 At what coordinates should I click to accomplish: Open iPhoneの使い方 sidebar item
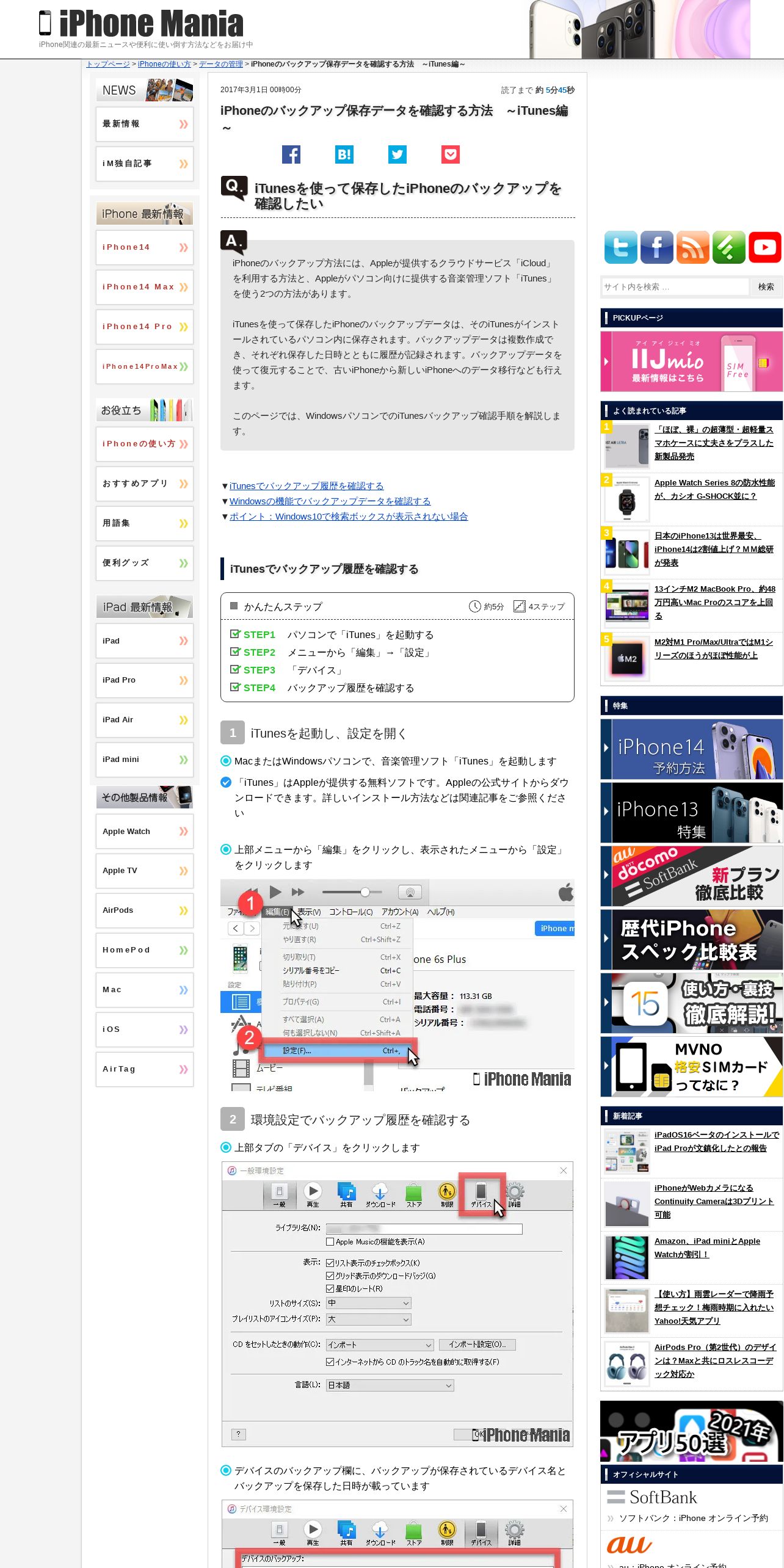point(145,444)
